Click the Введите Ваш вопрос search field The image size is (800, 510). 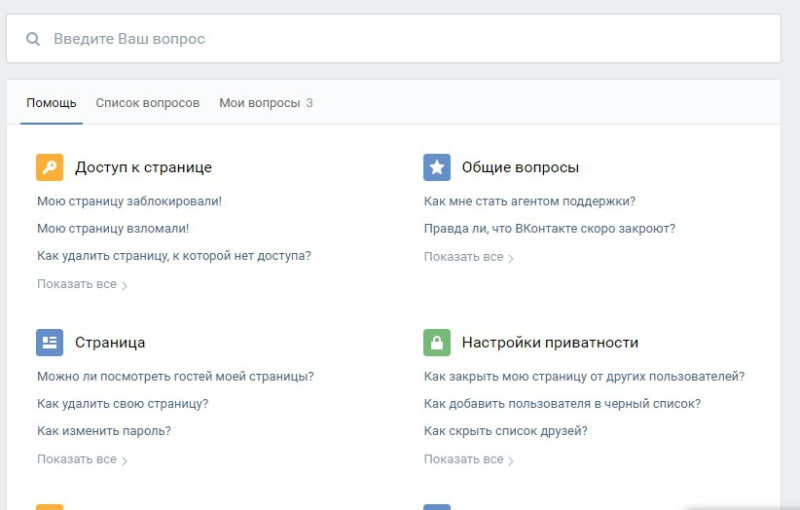(x=400, y=39)
